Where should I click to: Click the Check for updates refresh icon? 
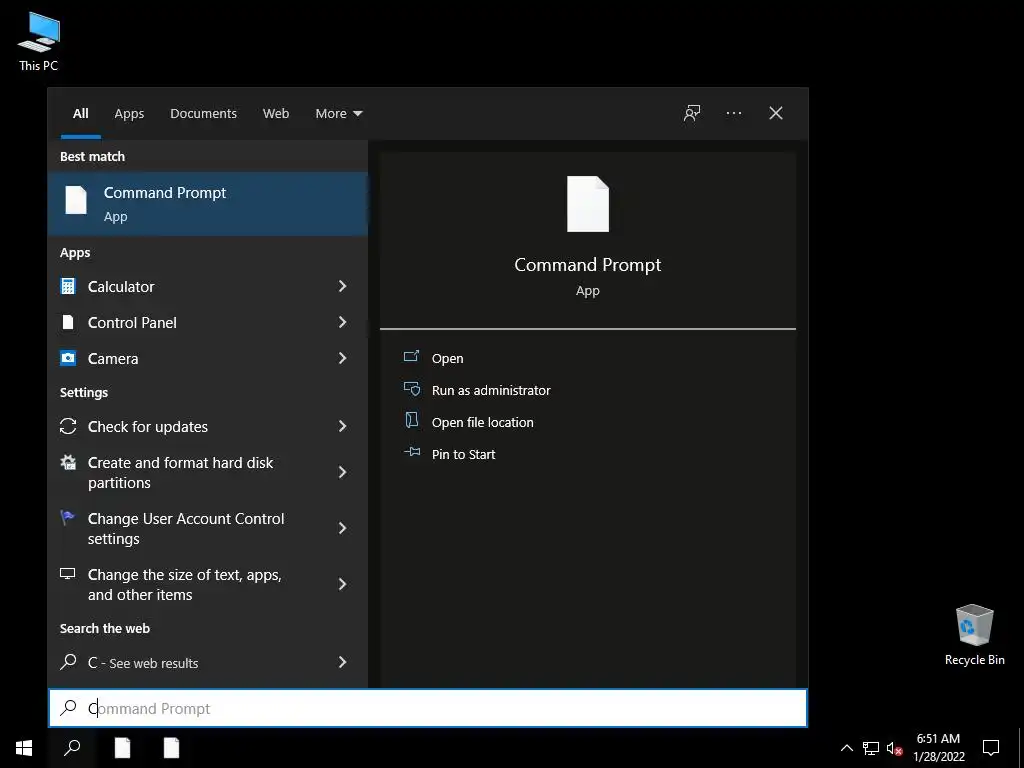click(68, 426)
